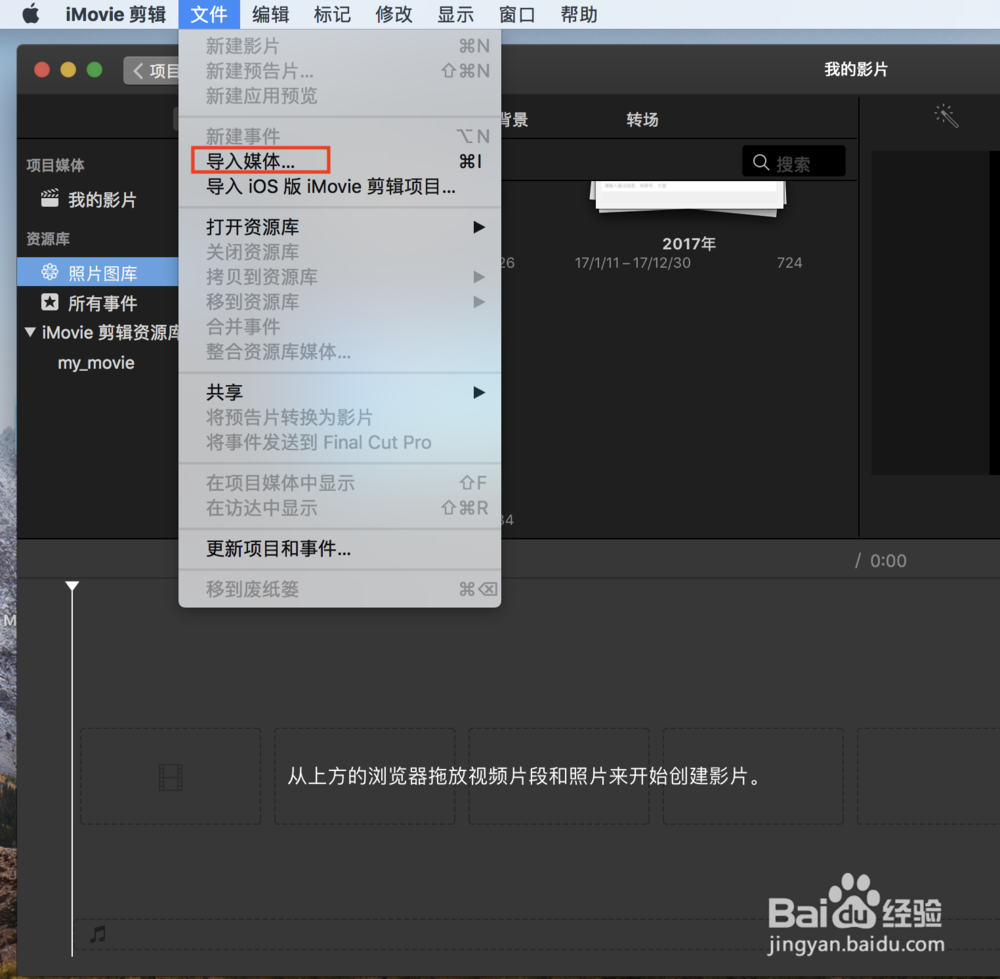
Task: Switch to the 转场 tab
Action: tap(642, 119)
